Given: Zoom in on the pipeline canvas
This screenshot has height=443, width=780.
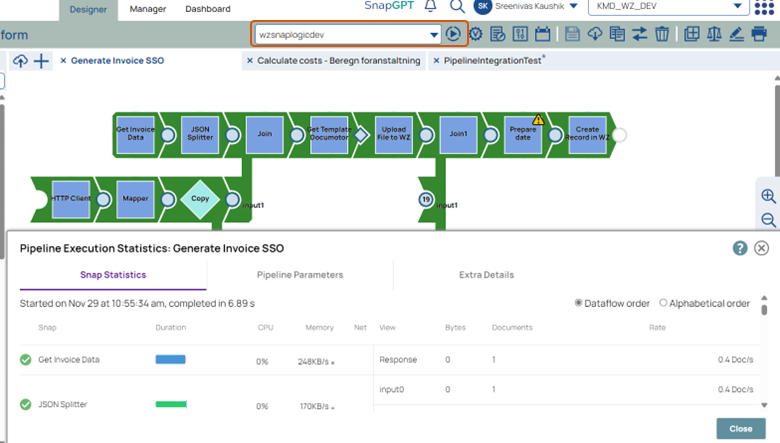Looking at the screenshot, I should click(769, 196).
